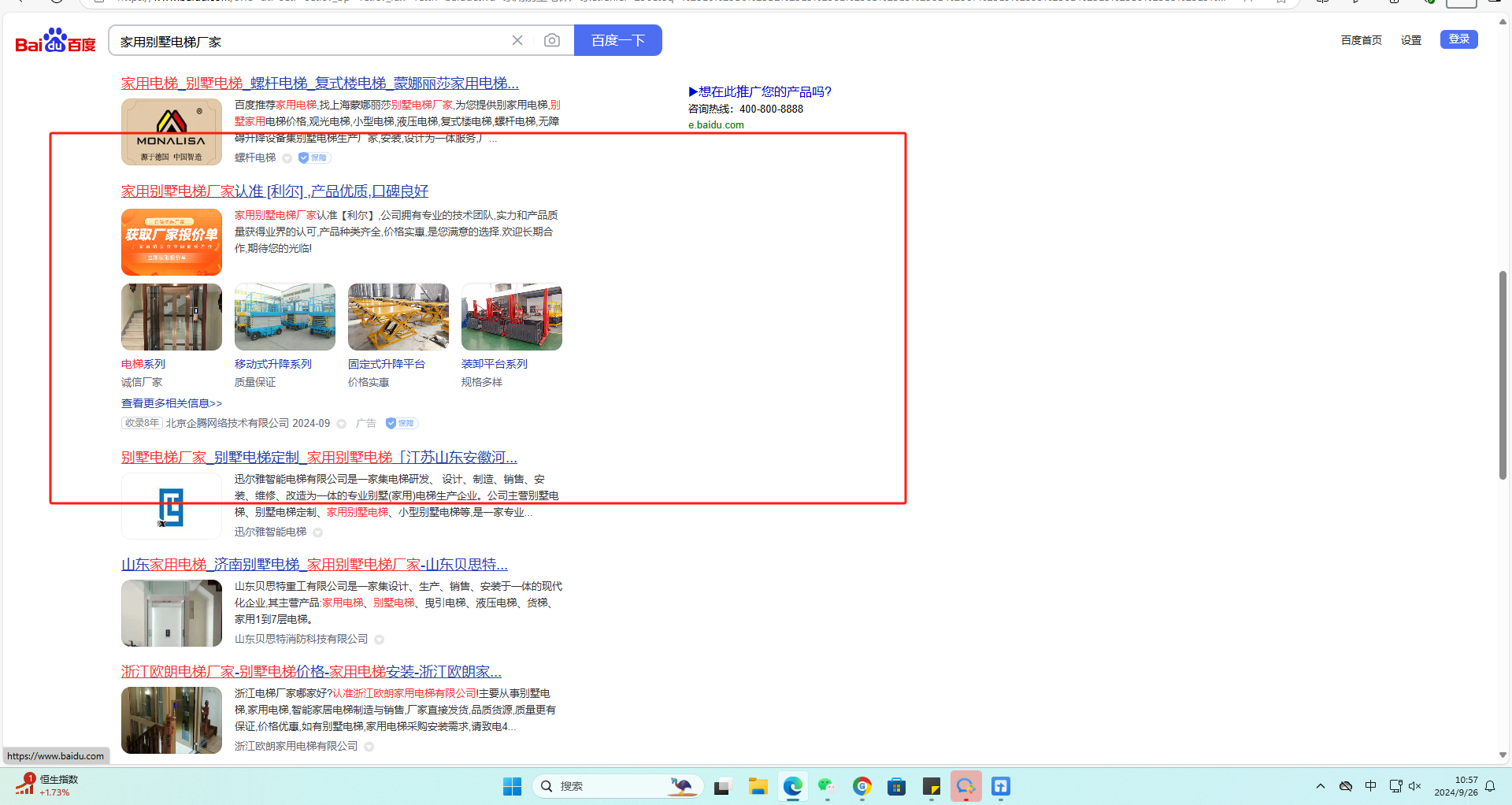Open WeChat from the taskbar
The width and height of the screenshot is (1512, 805).
[x=827, y=786]
